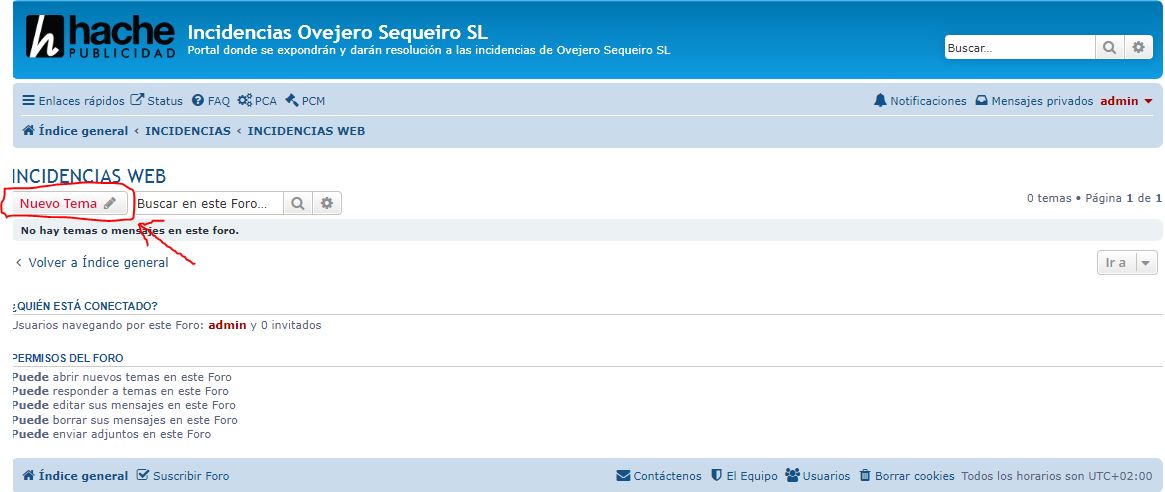Open advanced search gear in header
The height and width of the screenshot is (492, 1165).
[1138, 48]
